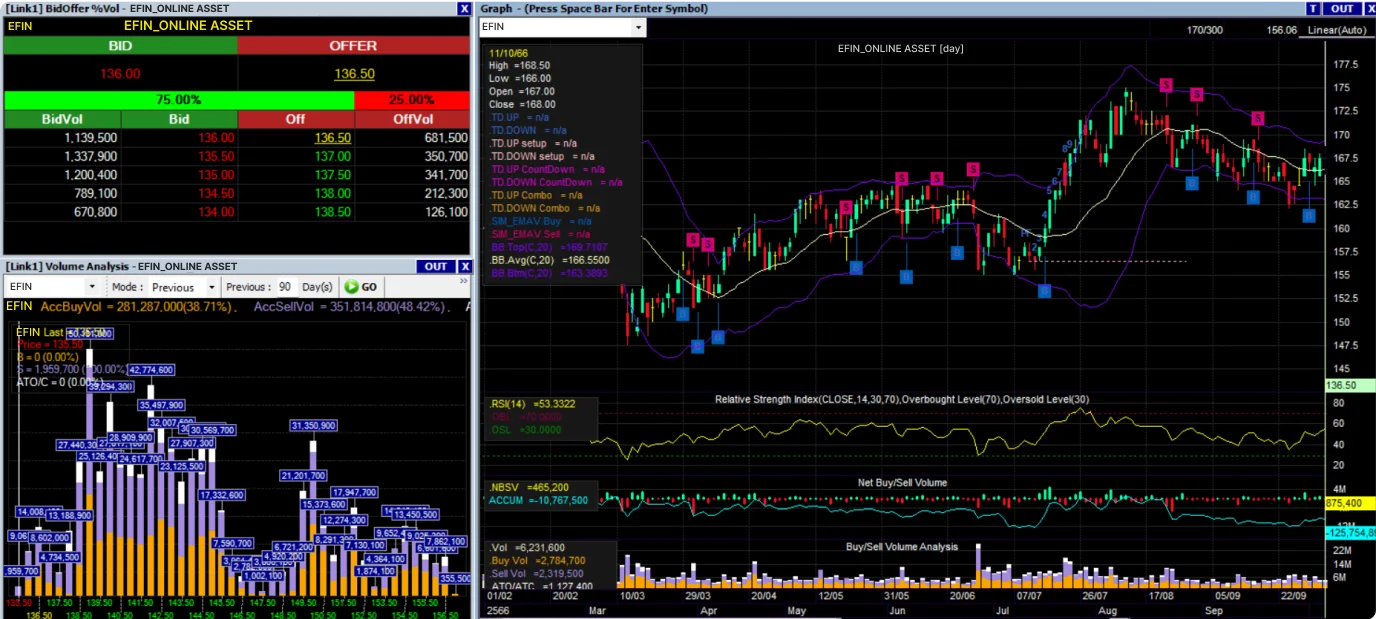Click the Relative Strength Index pane title
1376x619 pixels.
click(902, 400)
